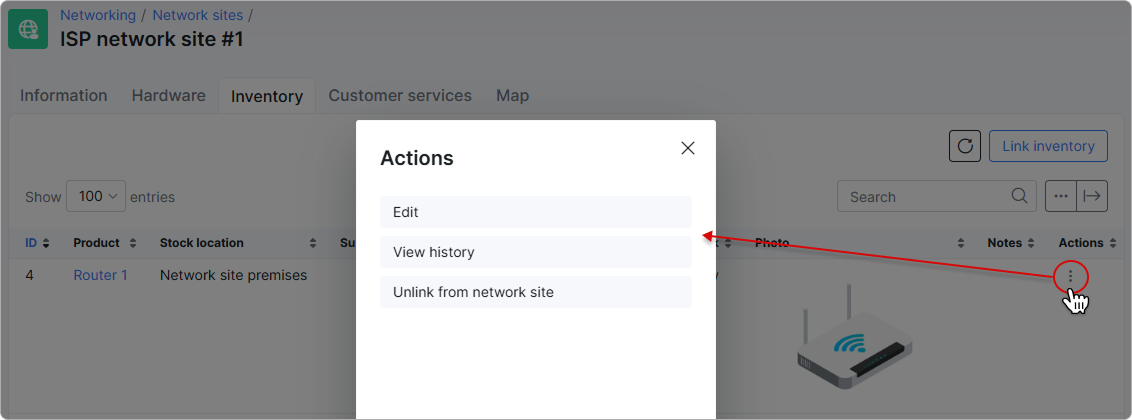Switch to the Hardware tab
Viewport: 1132px width, 420px height.
[168, 95]
